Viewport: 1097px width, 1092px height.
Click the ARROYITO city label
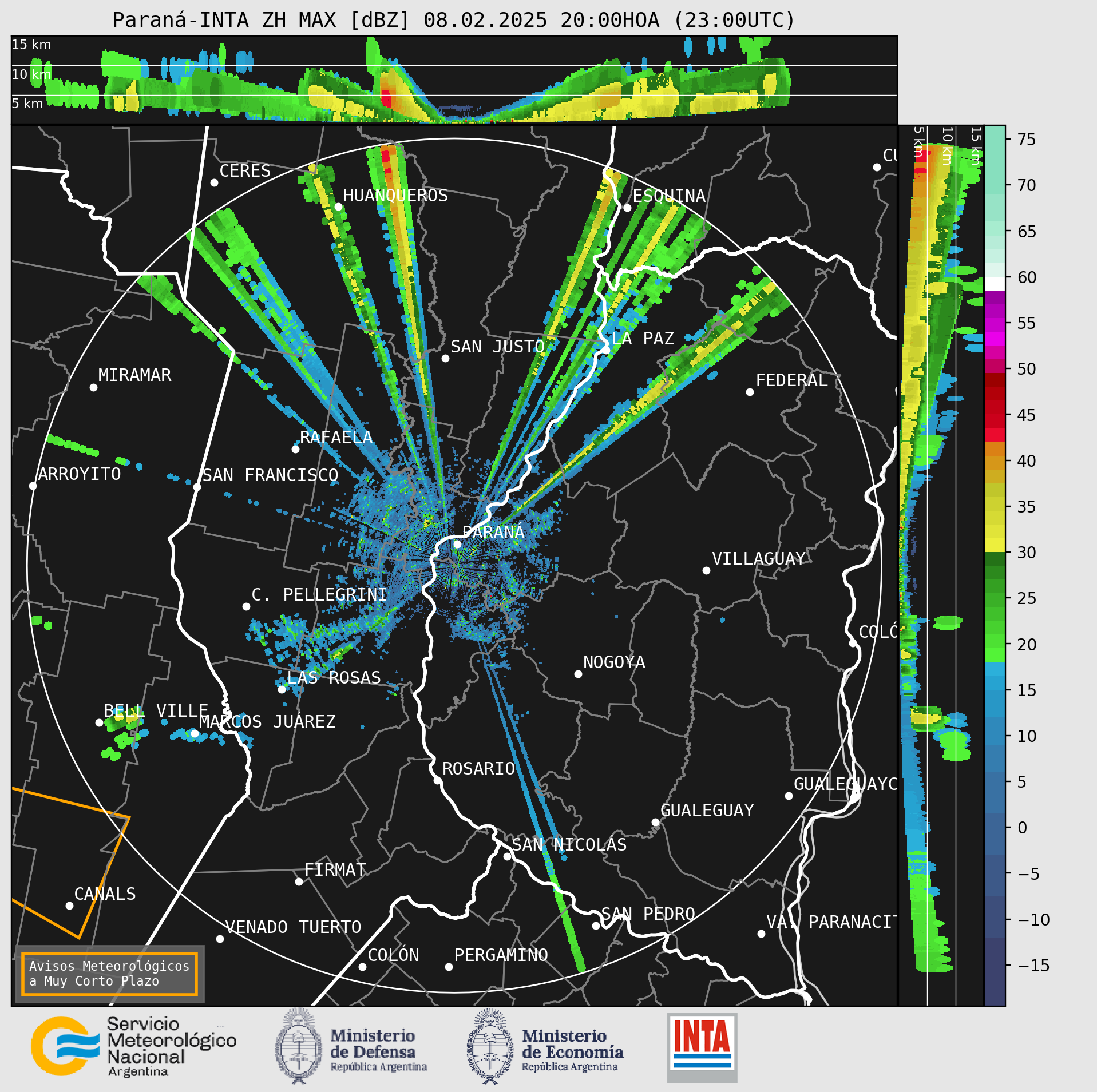[80, 474]
